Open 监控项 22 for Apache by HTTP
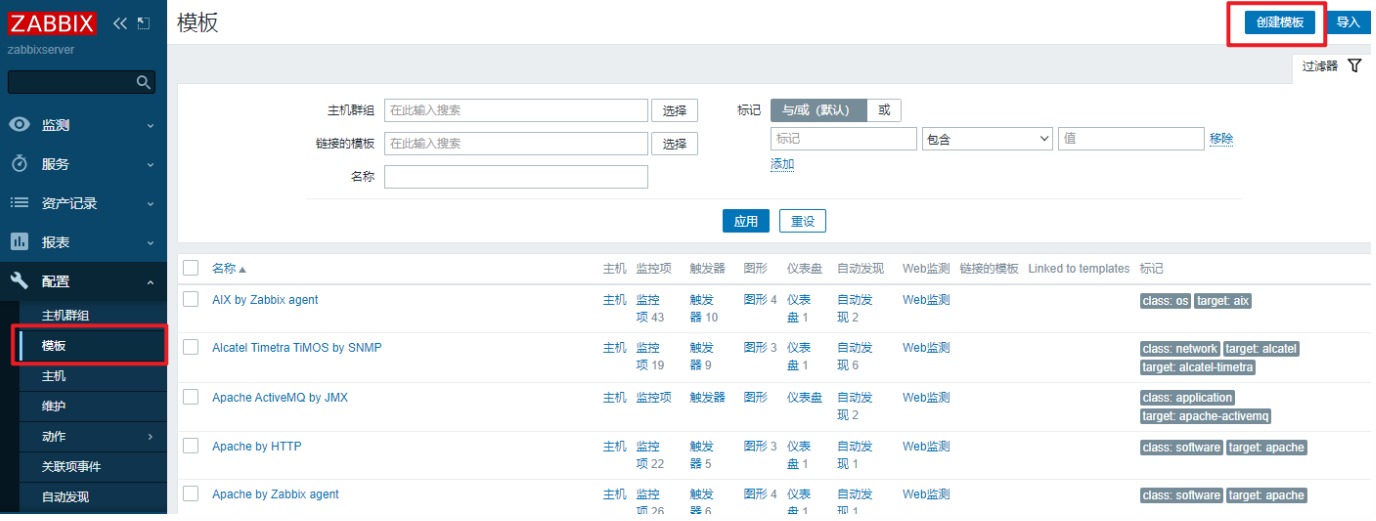This screenshot has width=1376, height=521. (x=650, y=455)
